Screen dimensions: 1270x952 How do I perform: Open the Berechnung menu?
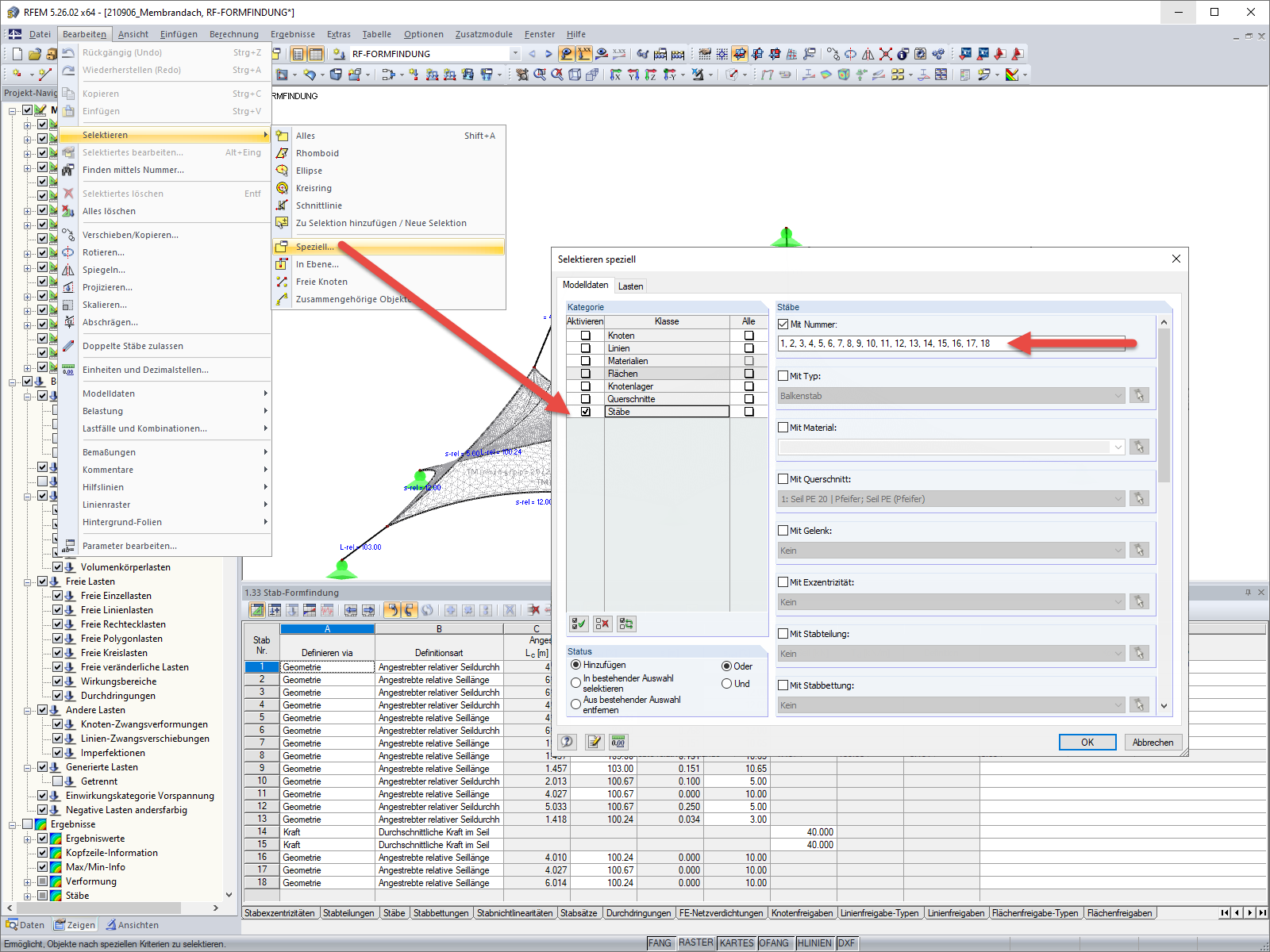(234, 34)
